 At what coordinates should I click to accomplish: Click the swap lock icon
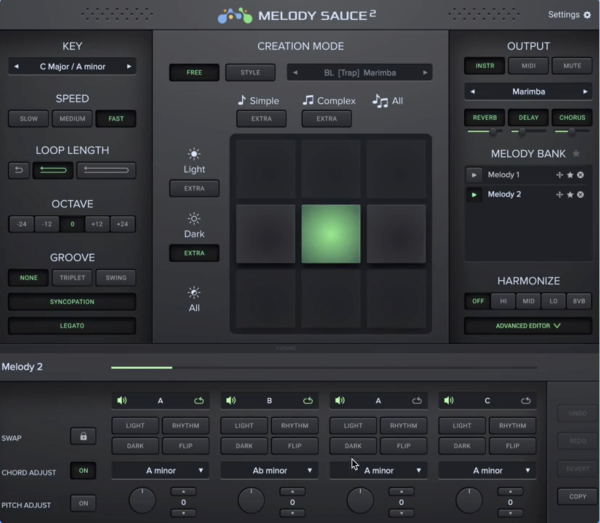[83, 436]
